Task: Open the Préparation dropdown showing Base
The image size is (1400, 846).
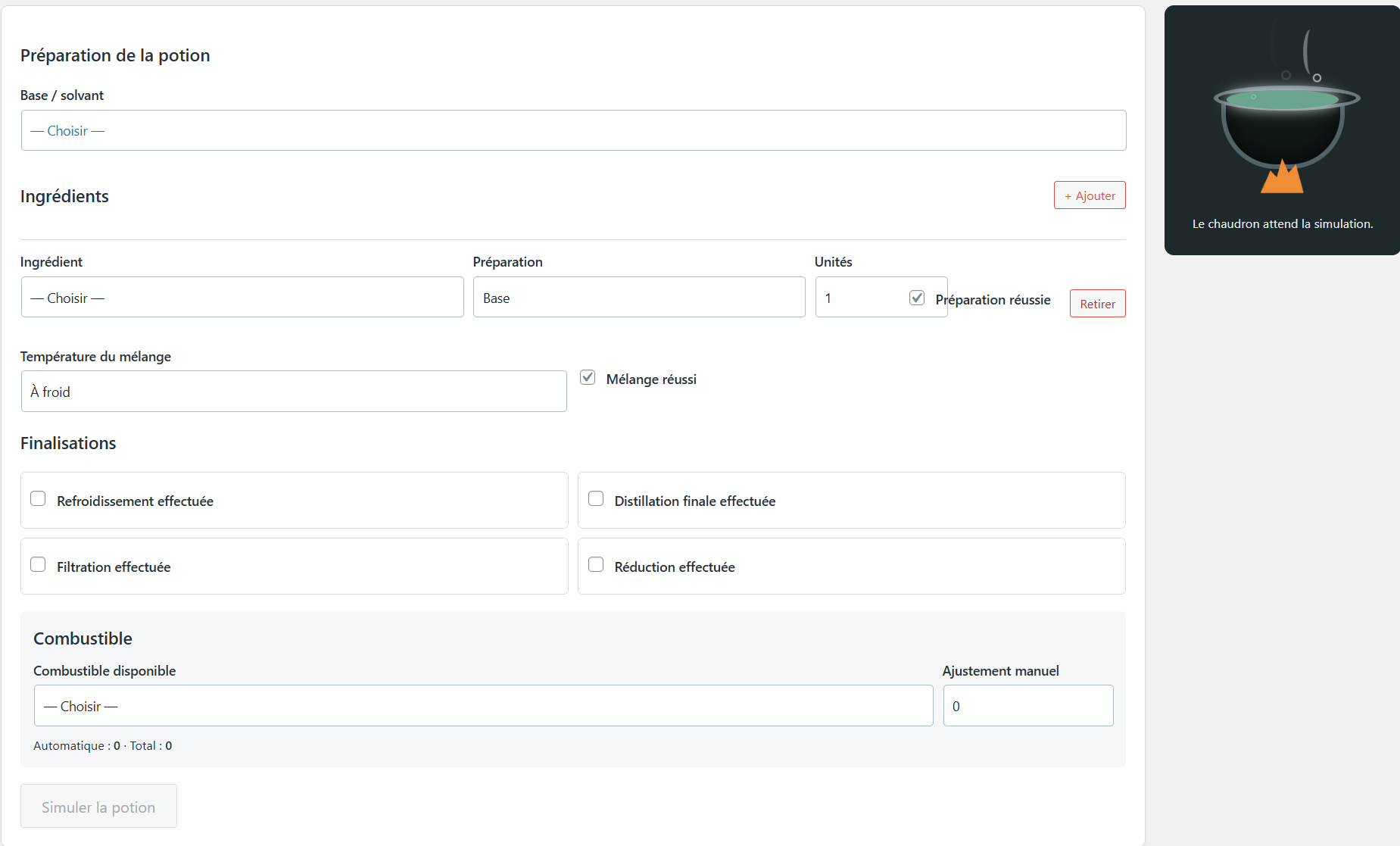Action: [x=639, y=297]
